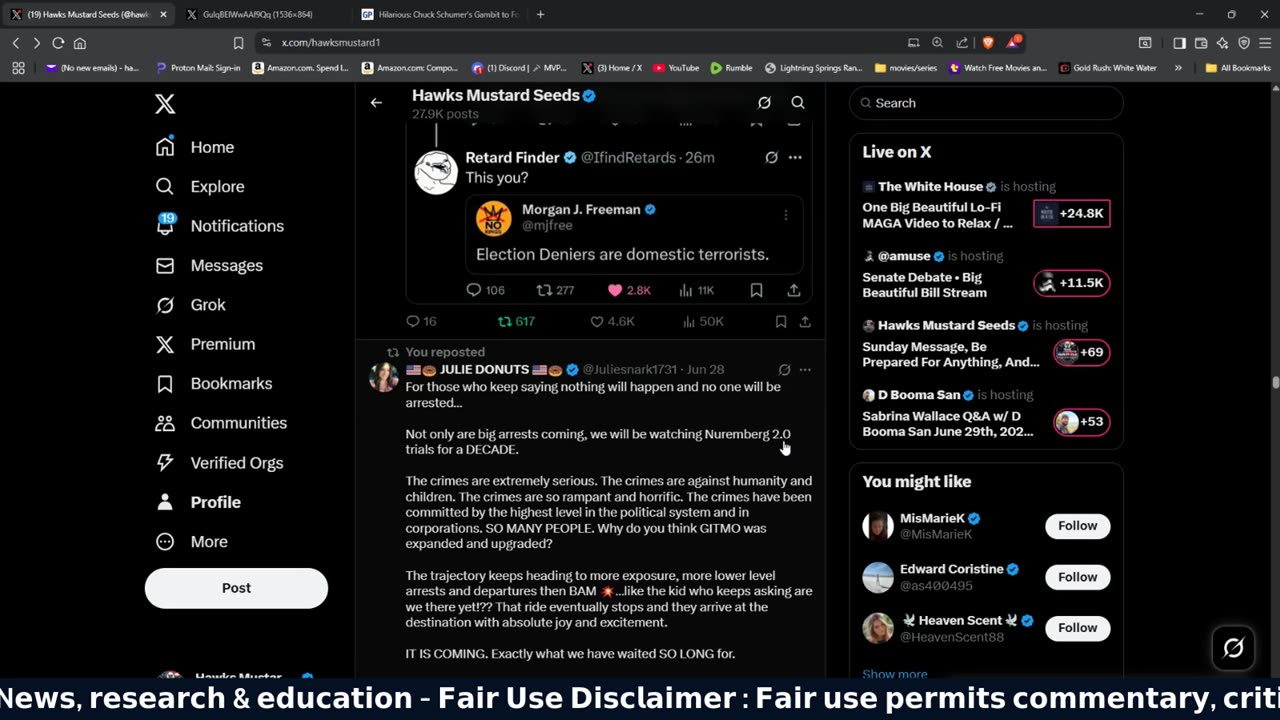Image resolution: width=1280 pixels, height=720 pixels.
Task: Switch to the Chuck Schumer's Gambit tab
Action: click(x=440, y=14)
